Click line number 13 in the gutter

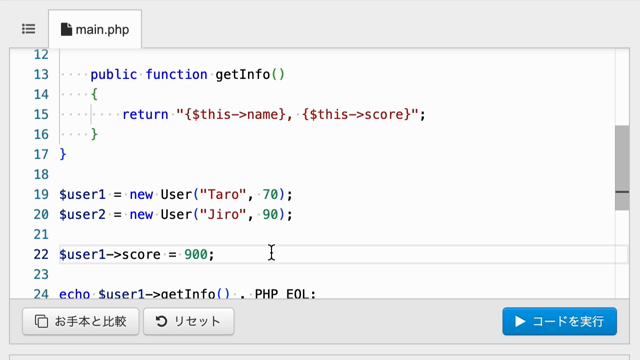pos(41,74)
